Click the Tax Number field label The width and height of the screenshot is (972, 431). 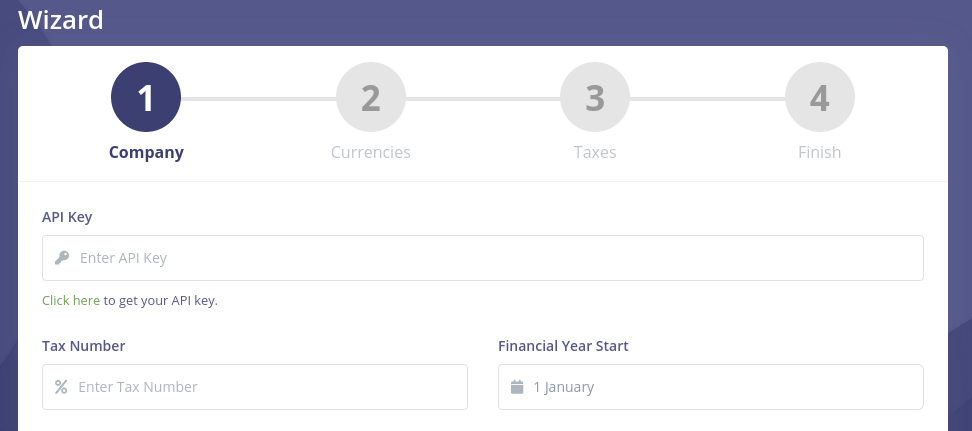tap(83, 346)
